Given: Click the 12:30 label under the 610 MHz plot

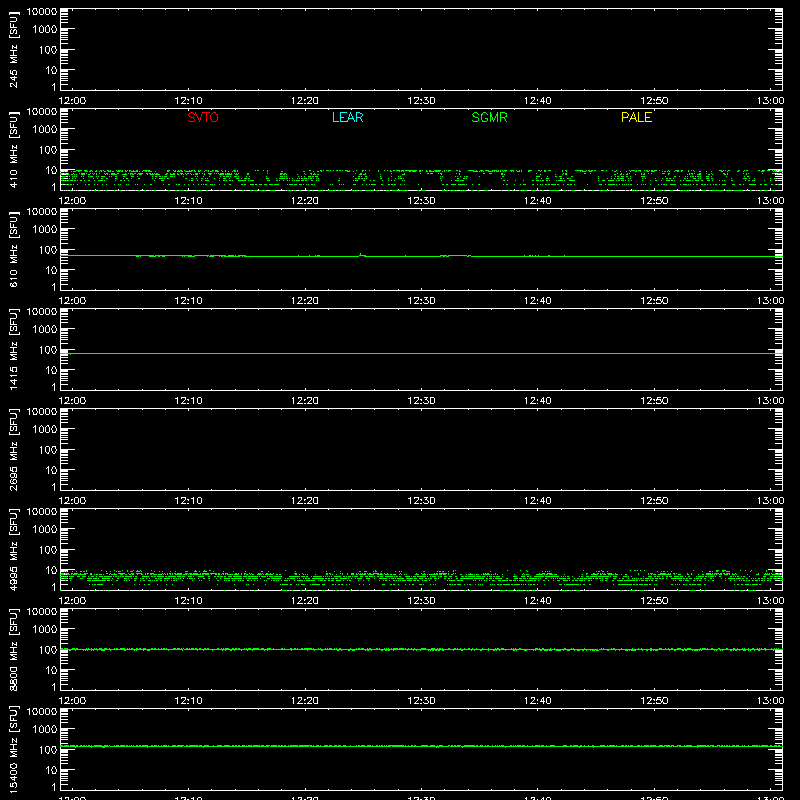Looking at the screenshot, I should [x=421, y=301].
